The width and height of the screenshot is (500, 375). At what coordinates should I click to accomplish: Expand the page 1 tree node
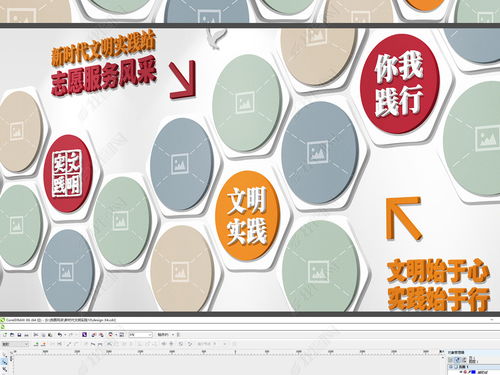(451, 367)
